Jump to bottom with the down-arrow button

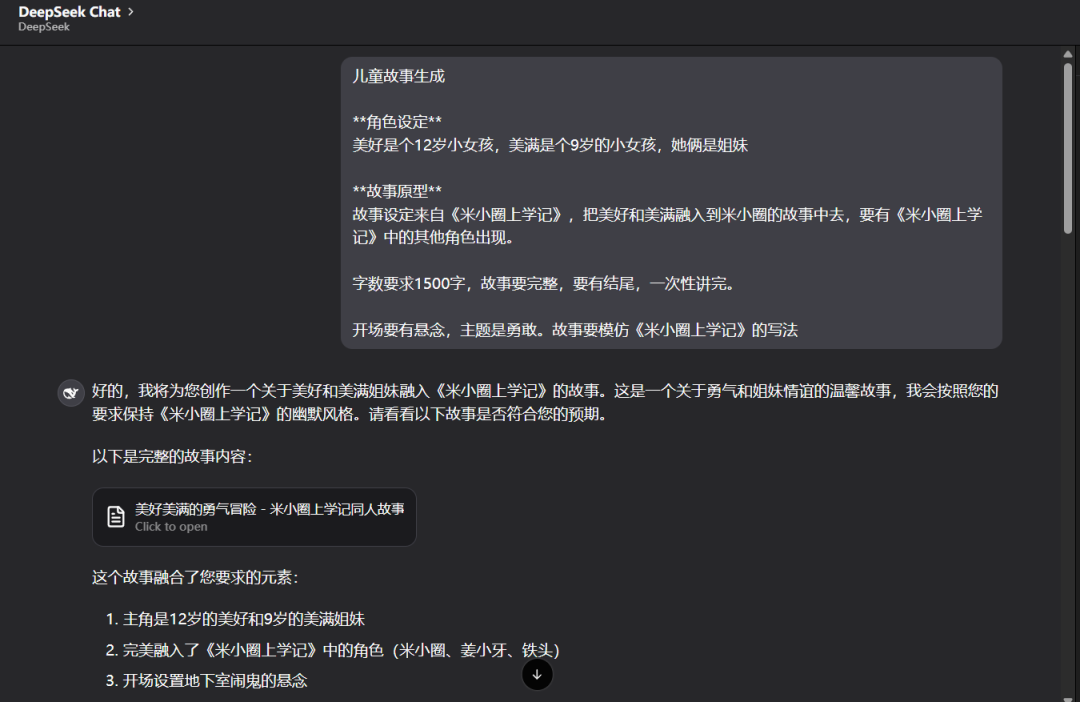point(537,674)
